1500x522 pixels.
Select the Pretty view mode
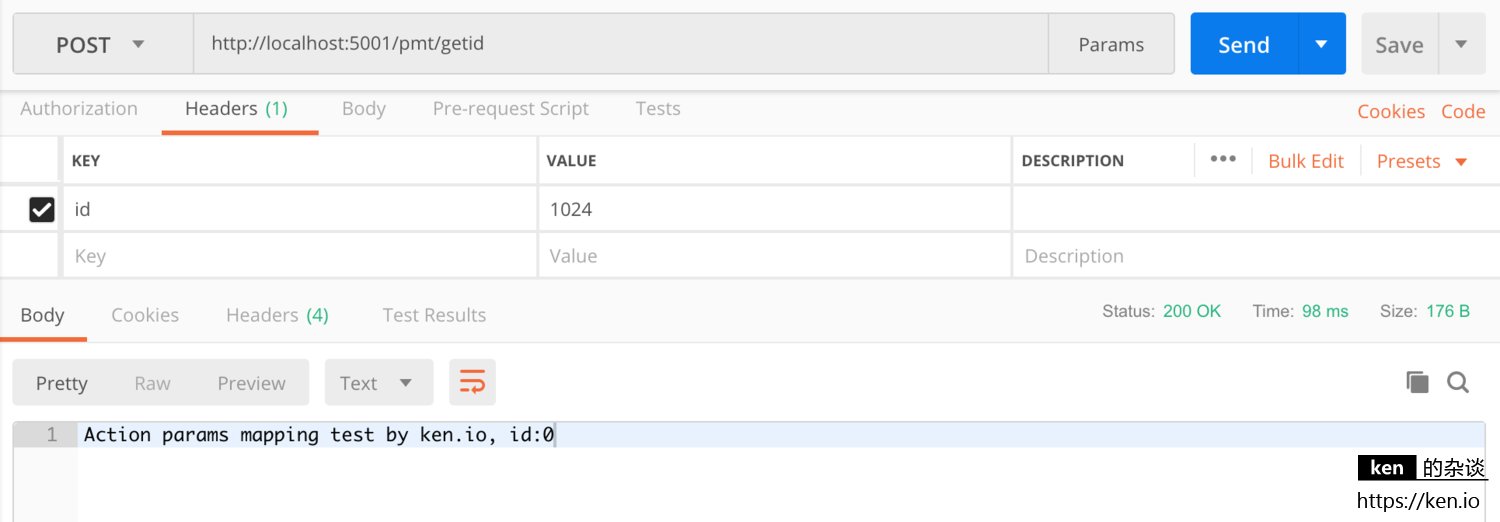pos(62,383)
